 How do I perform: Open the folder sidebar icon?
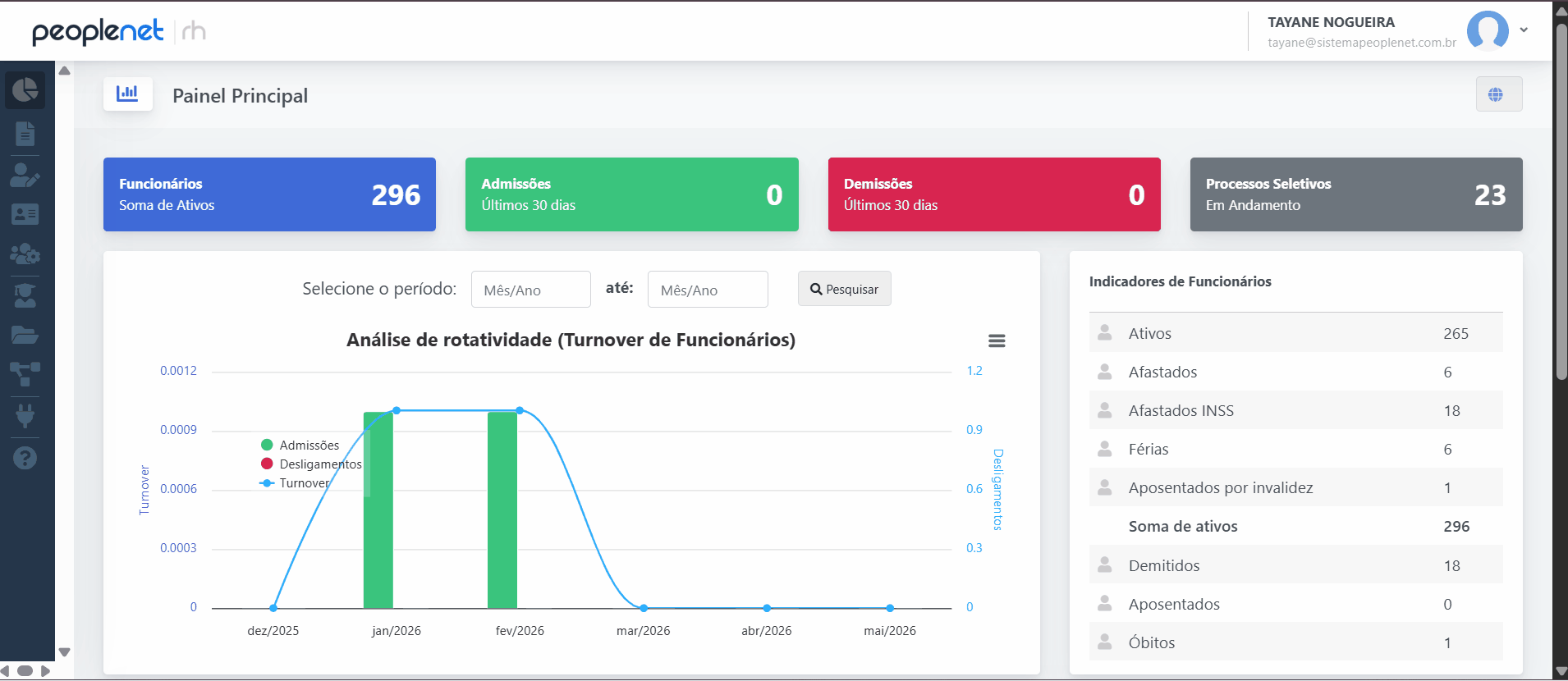click(25, 335)
